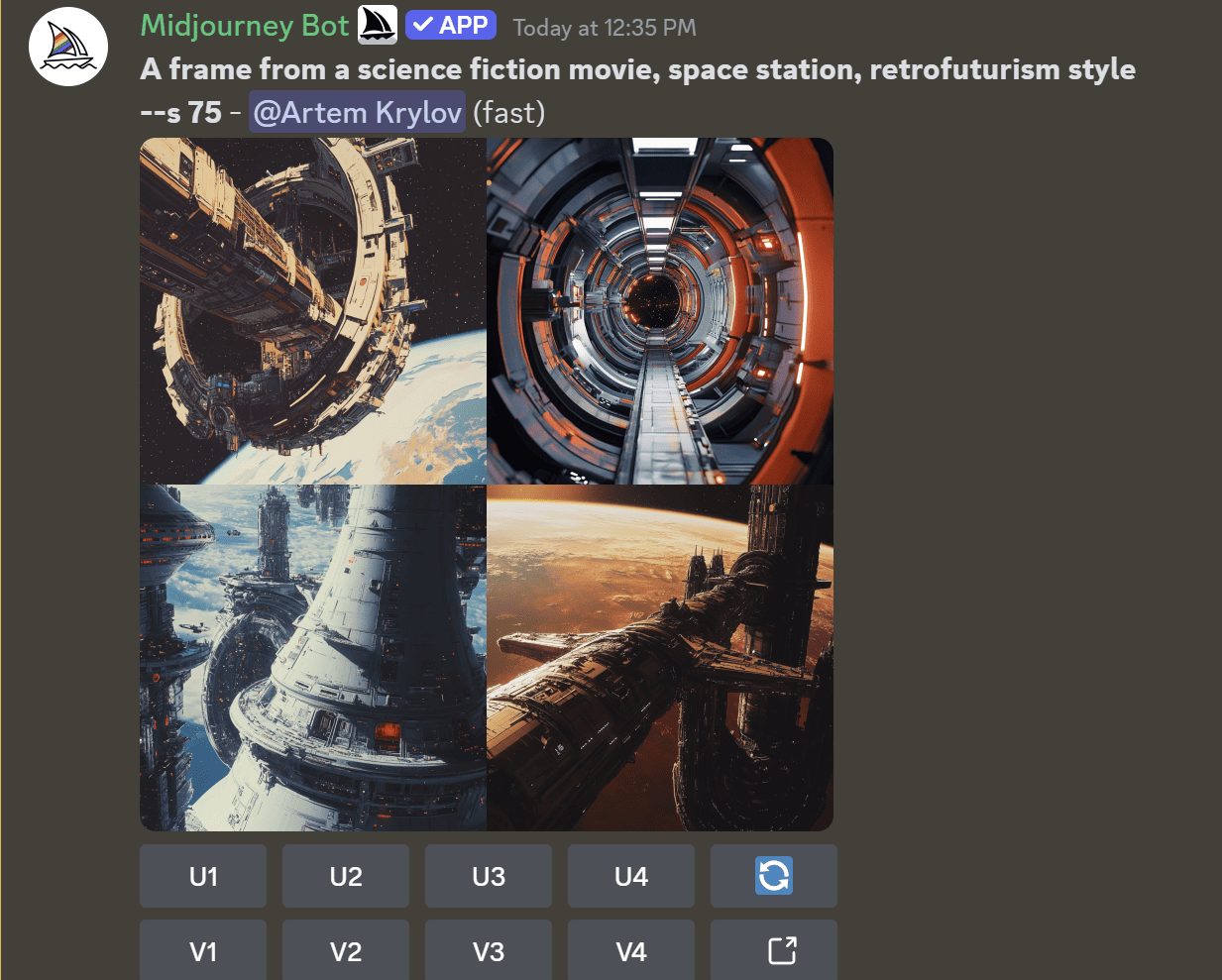The width and height of the screenshot is (1222, 980).
Task: Click the (fast) mode label
Action: [x=509, y=113]
